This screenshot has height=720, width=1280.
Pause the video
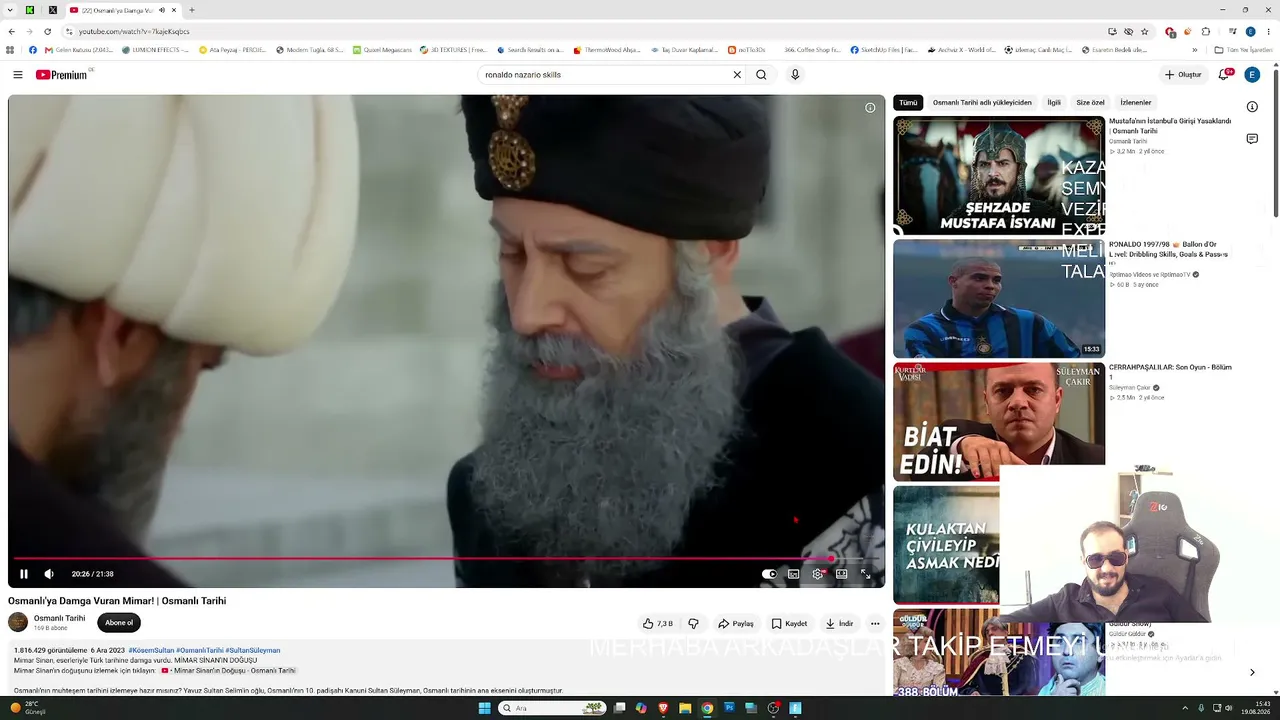point(24,574)
